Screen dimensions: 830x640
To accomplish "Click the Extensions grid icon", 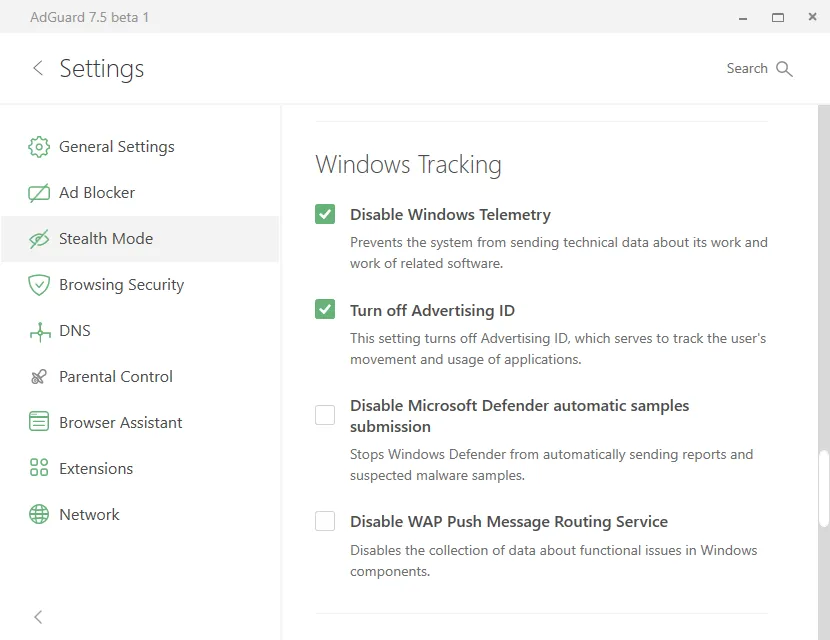I will (x=39, y=469).
